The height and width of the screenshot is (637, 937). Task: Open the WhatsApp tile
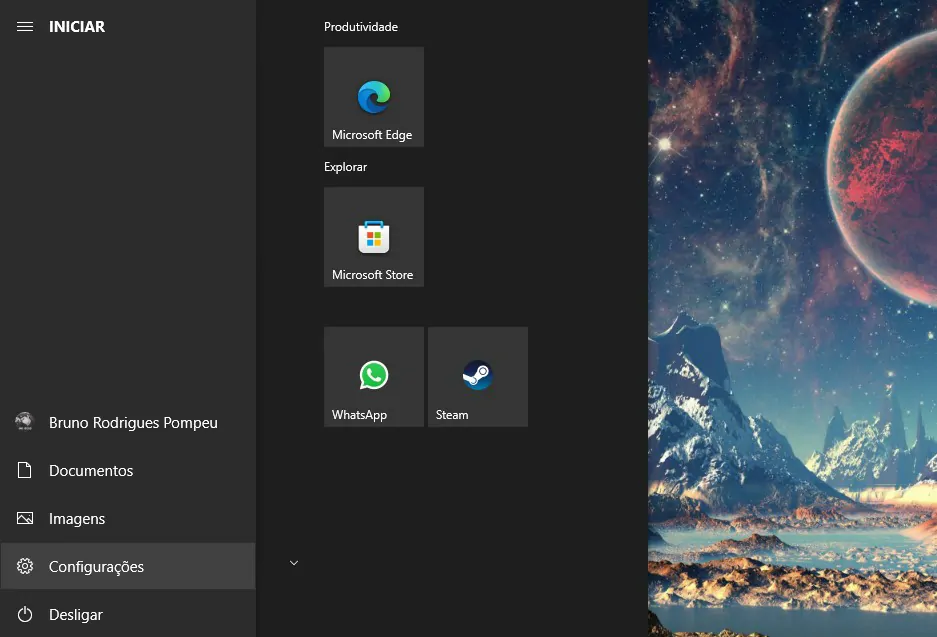[373, 376]
